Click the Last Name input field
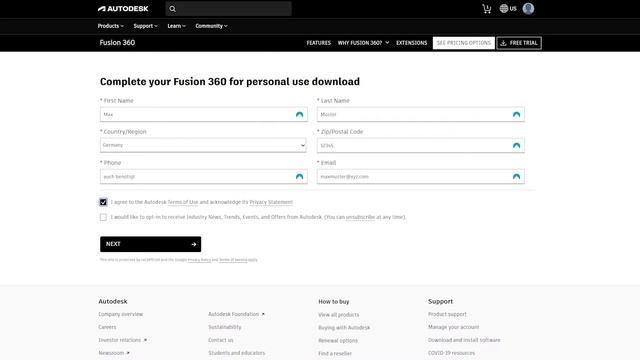This screenshot has width=640, height=360. click(x=421, y=115)
